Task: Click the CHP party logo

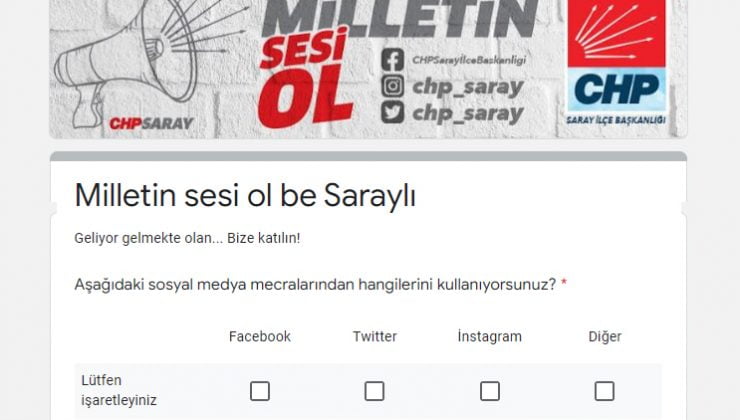Action: pyautogui.click(x=616, y=63)
